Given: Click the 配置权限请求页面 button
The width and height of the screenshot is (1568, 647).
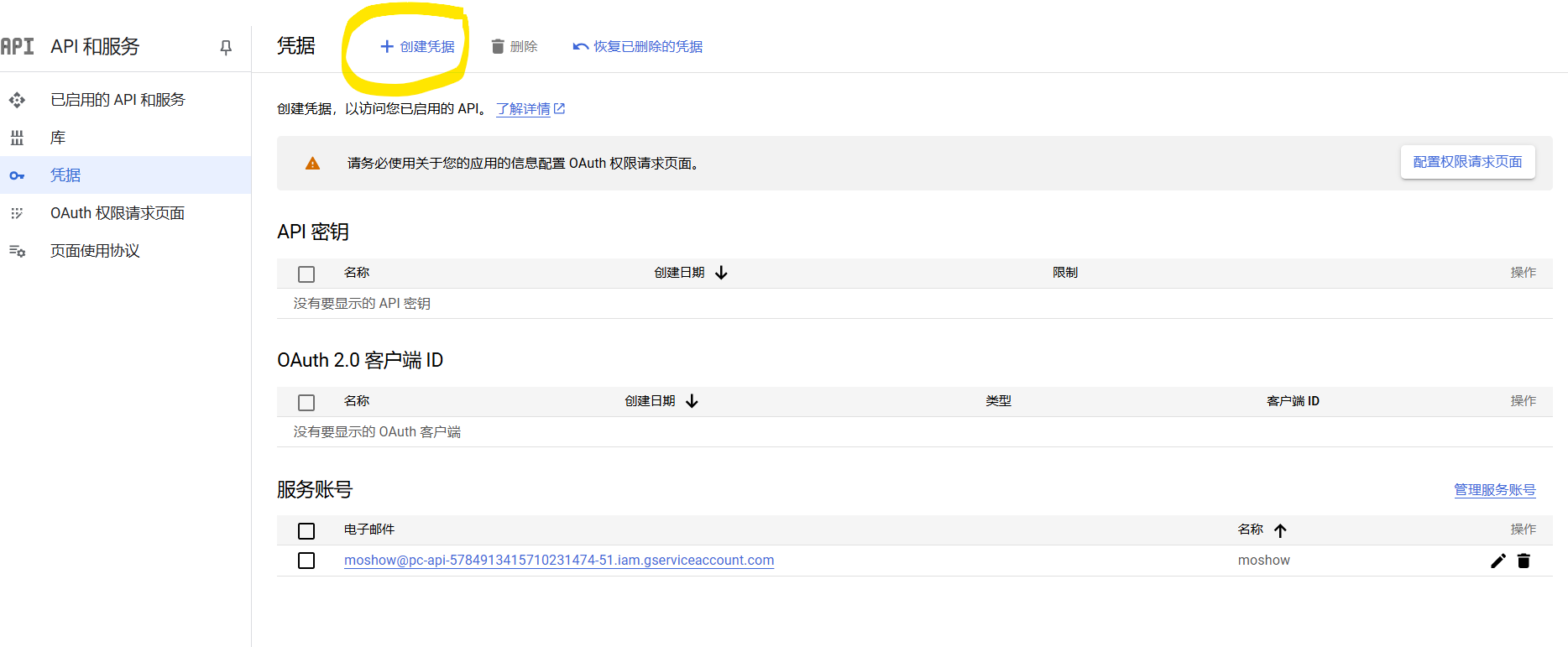Looking at the screenshot, I should [x=1467, y=162].
